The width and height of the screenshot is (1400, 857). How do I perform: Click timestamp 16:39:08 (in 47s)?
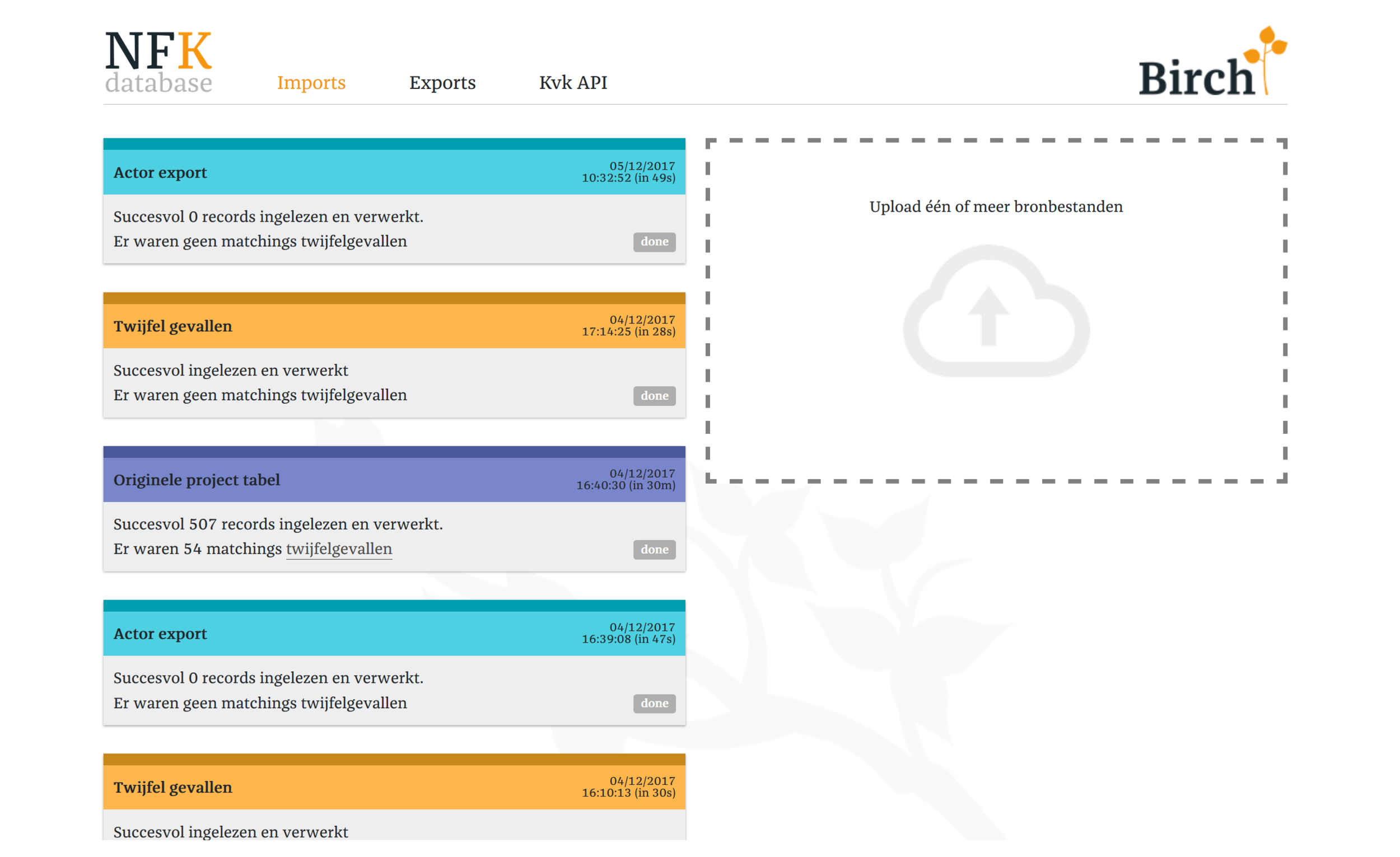628,639
